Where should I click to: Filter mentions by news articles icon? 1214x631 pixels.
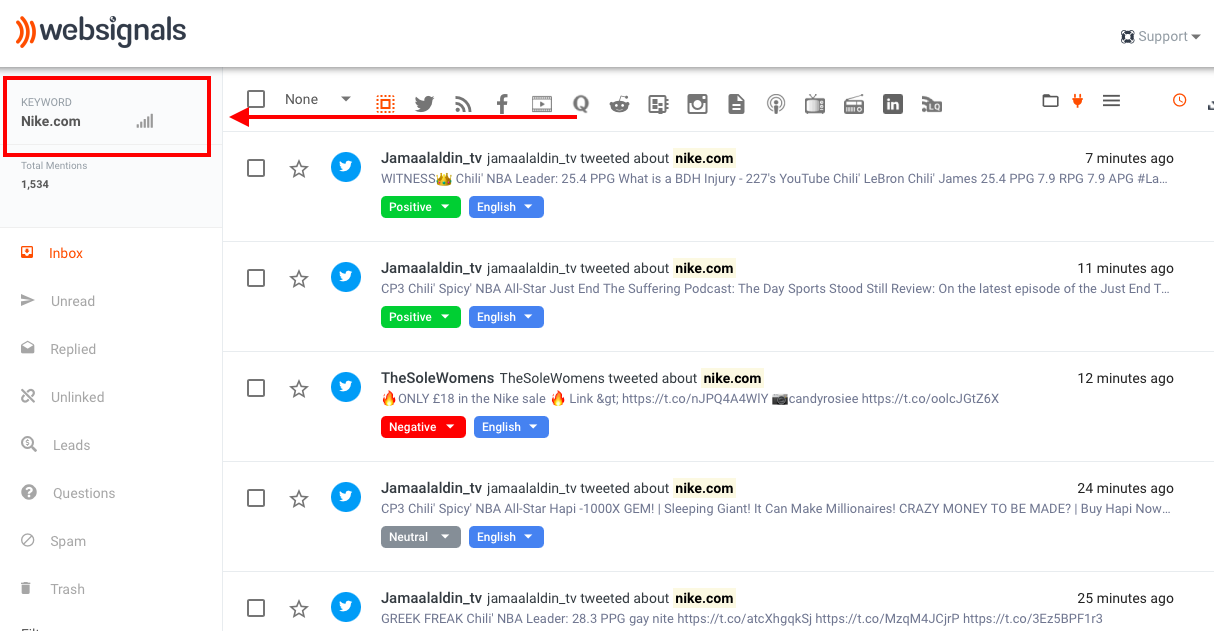[658, 104]
